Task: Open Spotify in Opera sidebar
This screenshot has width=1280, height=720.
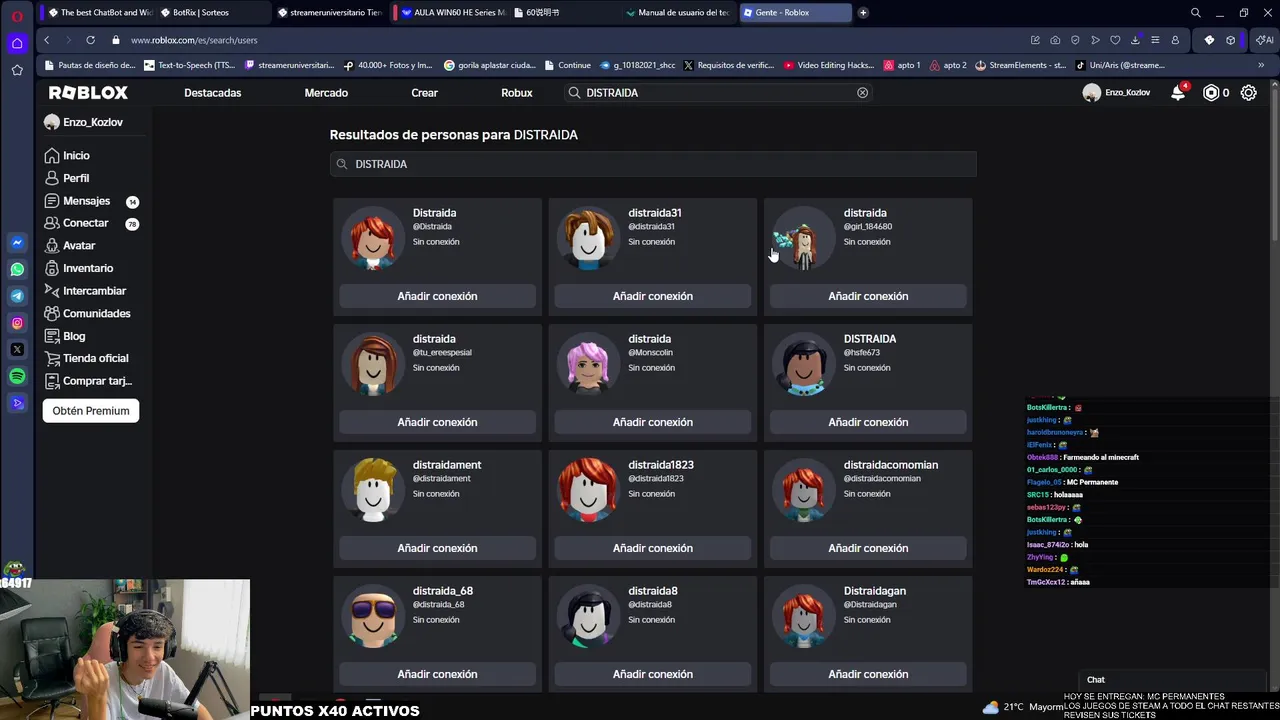Action: (17, 376)
